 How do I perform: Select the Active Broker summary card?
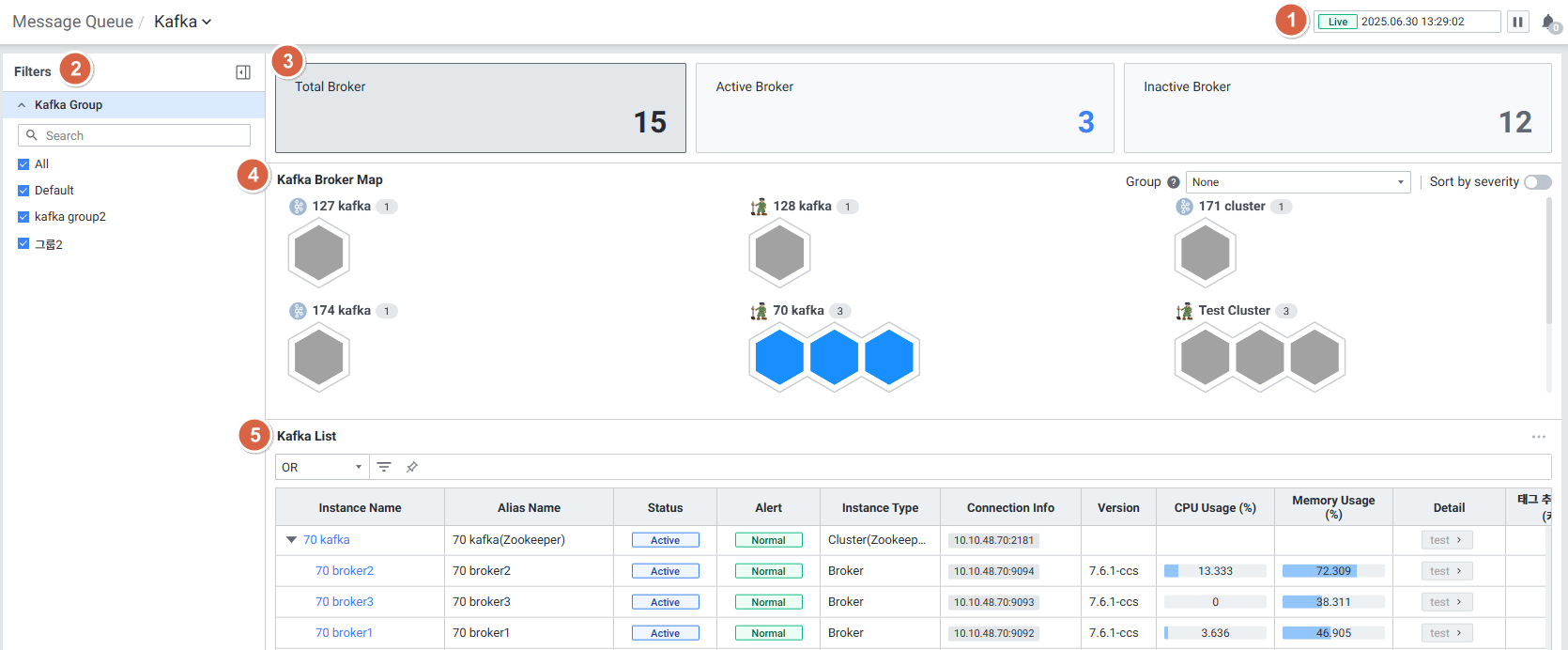point(904,108)
